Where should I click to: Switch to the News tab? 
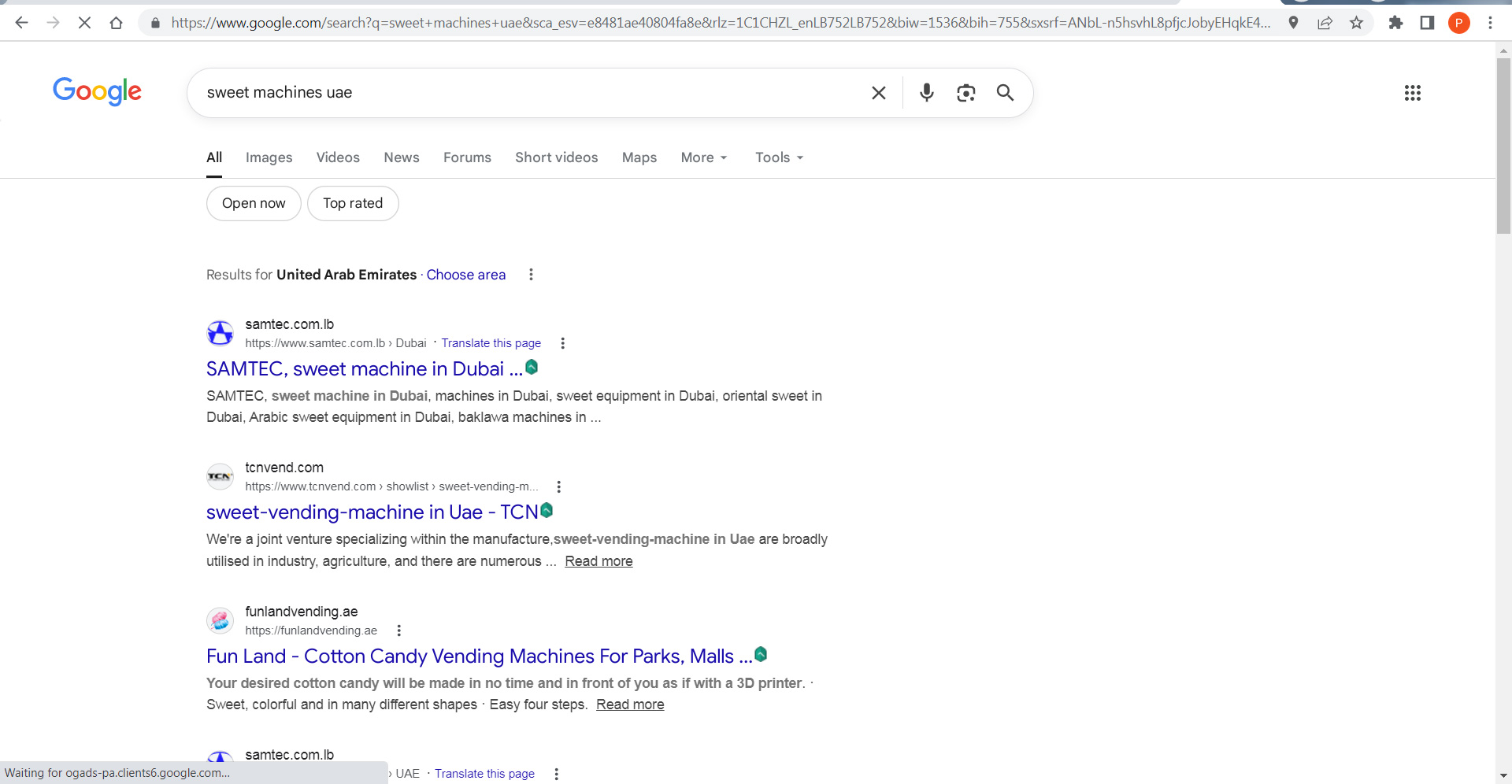coord(402,157)
